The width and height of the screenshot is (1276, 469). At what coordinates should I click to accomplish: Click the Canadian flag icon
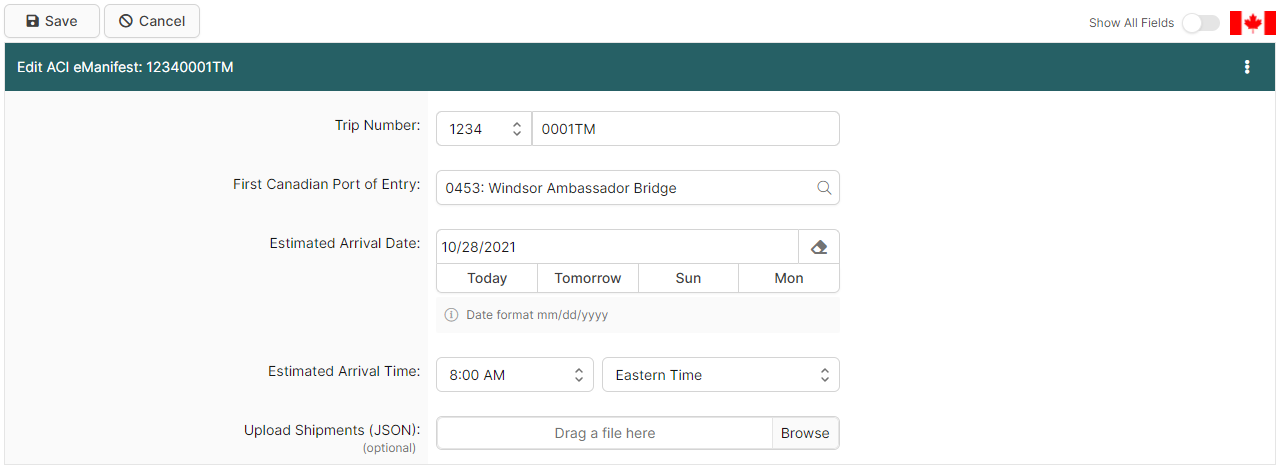click(1252, 23)
